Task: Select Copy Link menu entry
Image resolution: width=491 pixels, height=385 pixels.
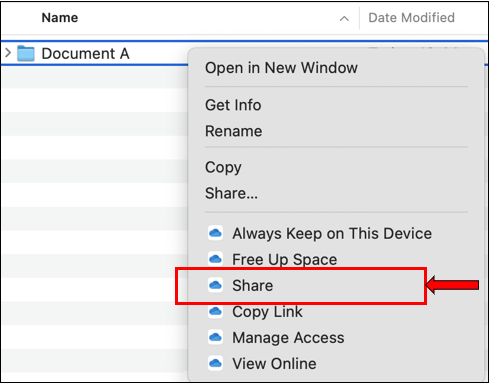Action: click(x=267, y=312)
